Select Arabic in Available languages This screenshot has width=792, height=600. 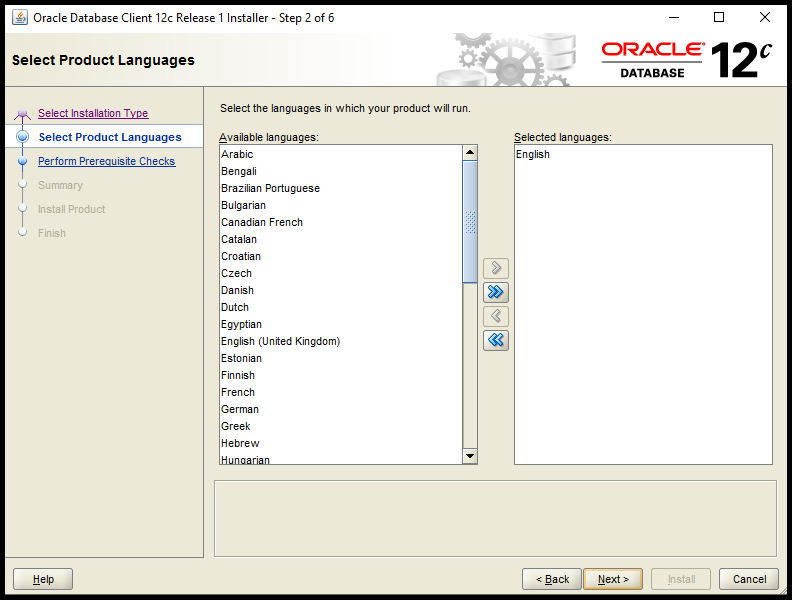pyautogui.click(x=341, y=154)
